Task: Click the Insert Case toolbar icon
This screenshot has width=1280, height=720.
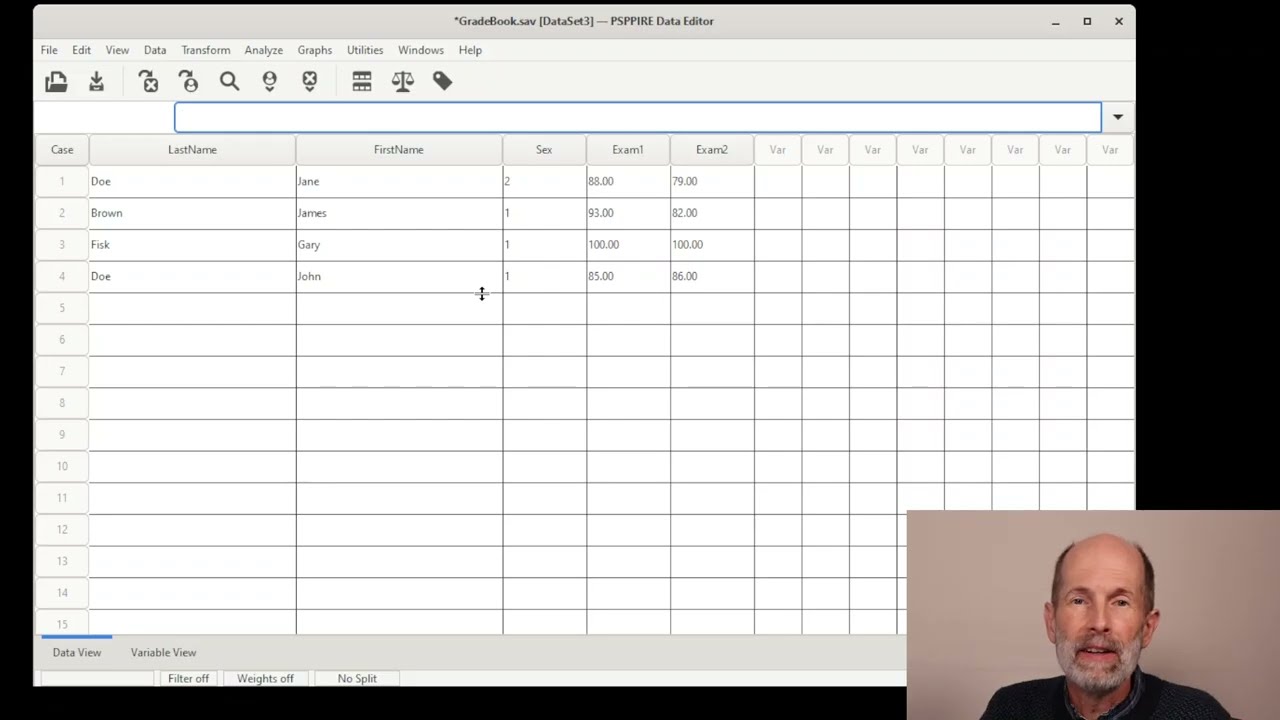Action: click(x=269, y=82)
